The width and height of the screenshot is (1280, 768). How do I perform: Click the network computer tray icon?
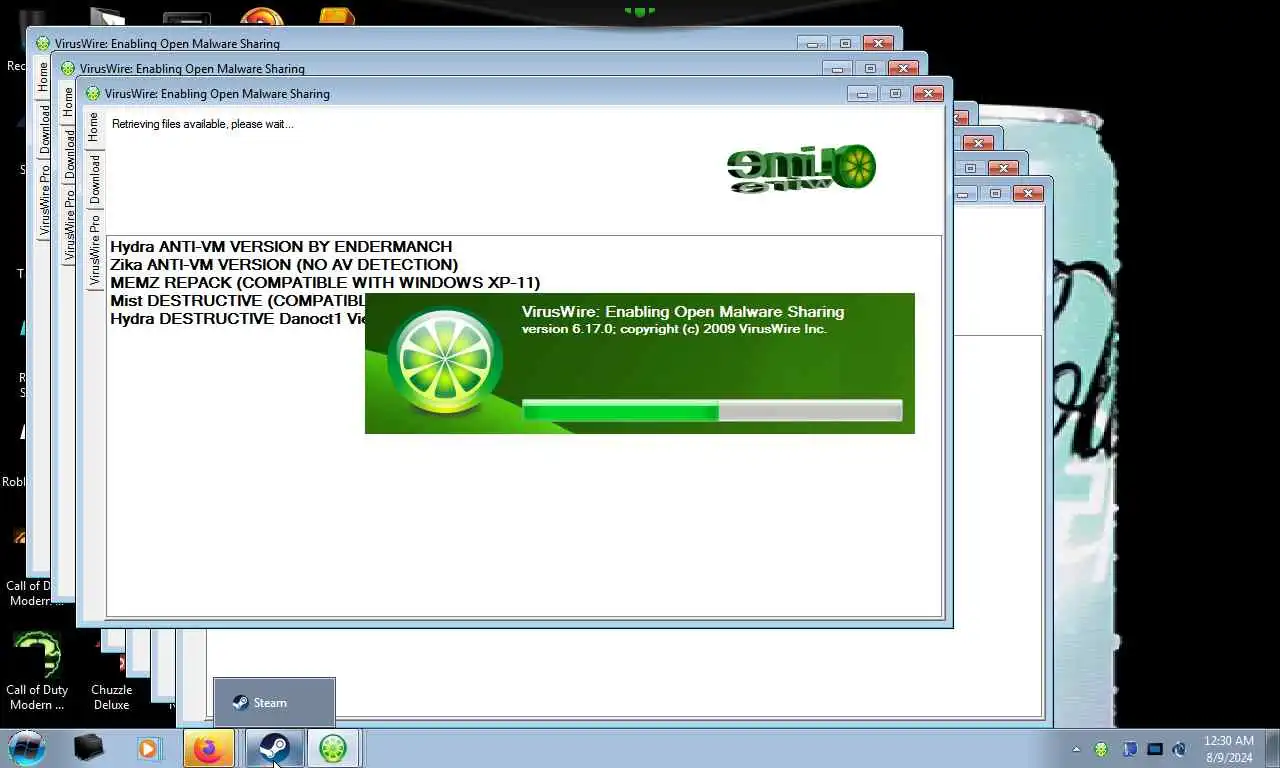point(1129,749)
